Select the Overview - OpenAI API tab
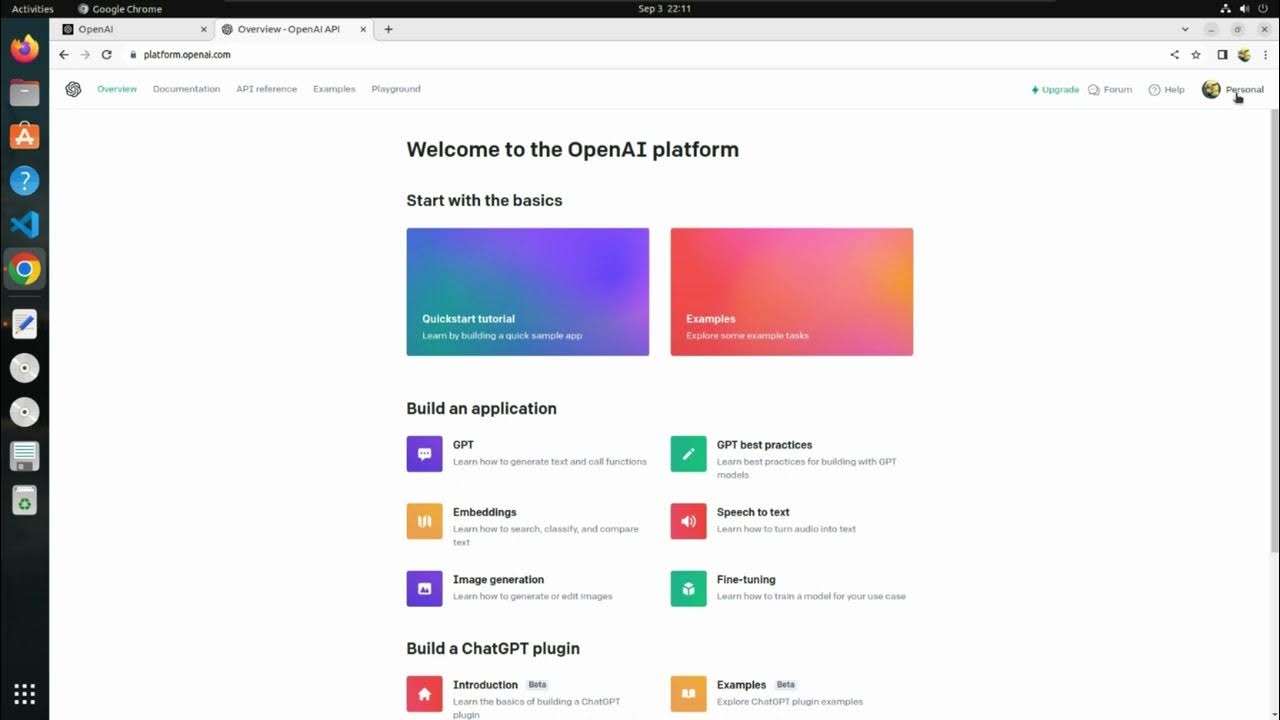 tap(293, 29)
